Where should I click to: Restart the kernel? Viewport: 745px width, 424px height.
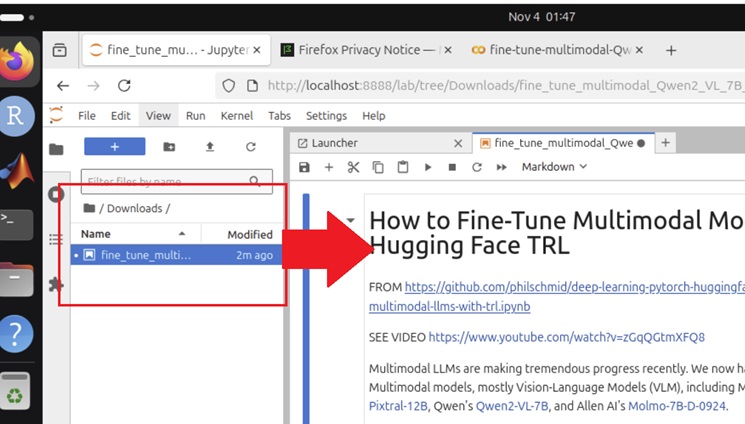pyautogui.click(x=477, y=167)
